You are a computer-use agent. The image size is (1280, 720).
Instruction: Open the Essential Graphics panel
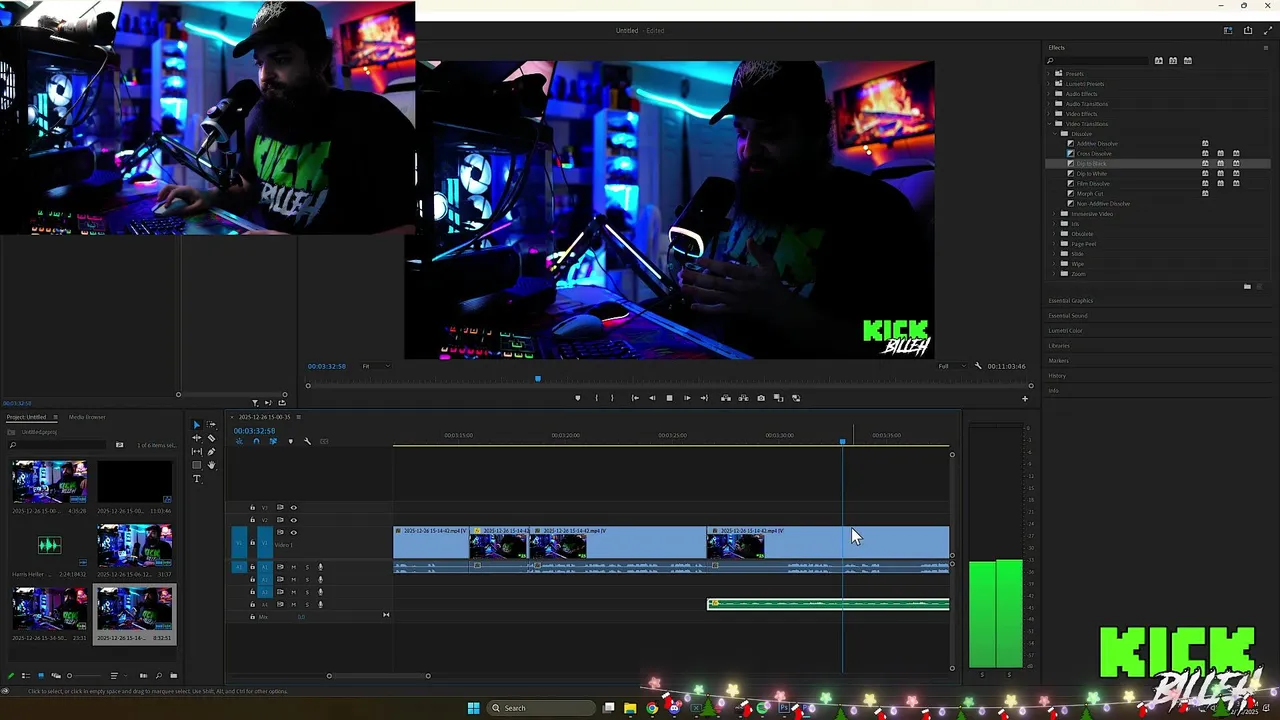point(1071,301)
